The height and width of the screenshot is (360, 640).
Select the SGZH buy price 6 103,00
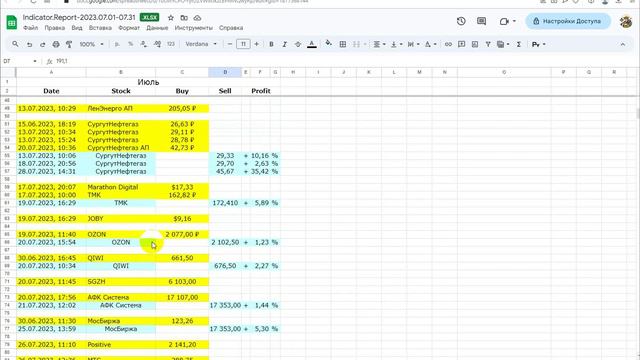182,282
